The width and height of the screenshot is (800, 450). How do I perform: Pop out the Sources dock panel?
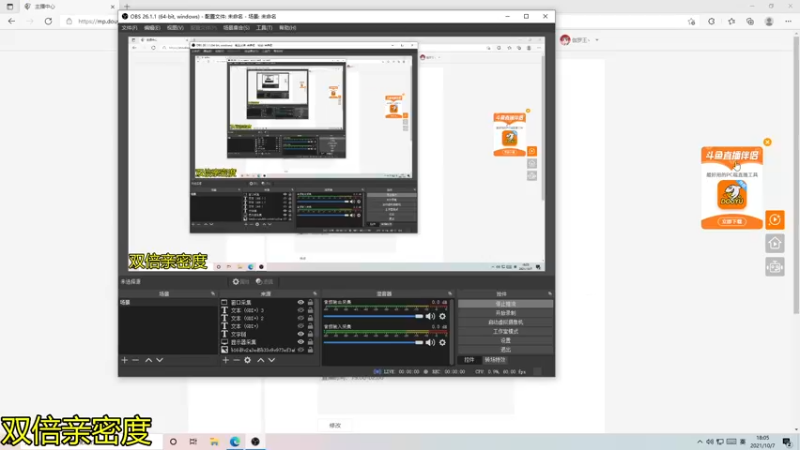[315, 294]
